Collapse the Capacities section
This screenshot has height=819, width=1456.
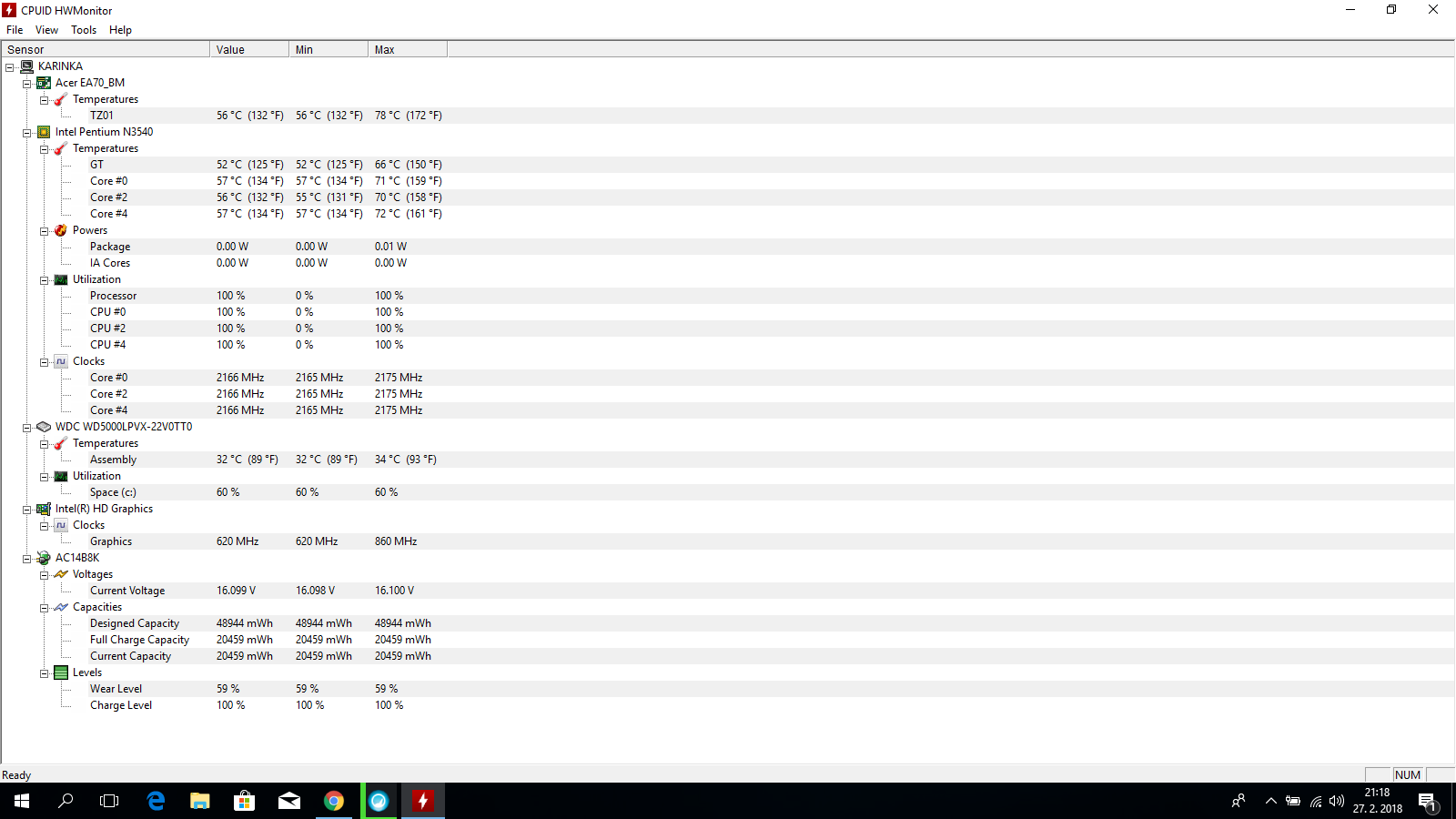45,608
